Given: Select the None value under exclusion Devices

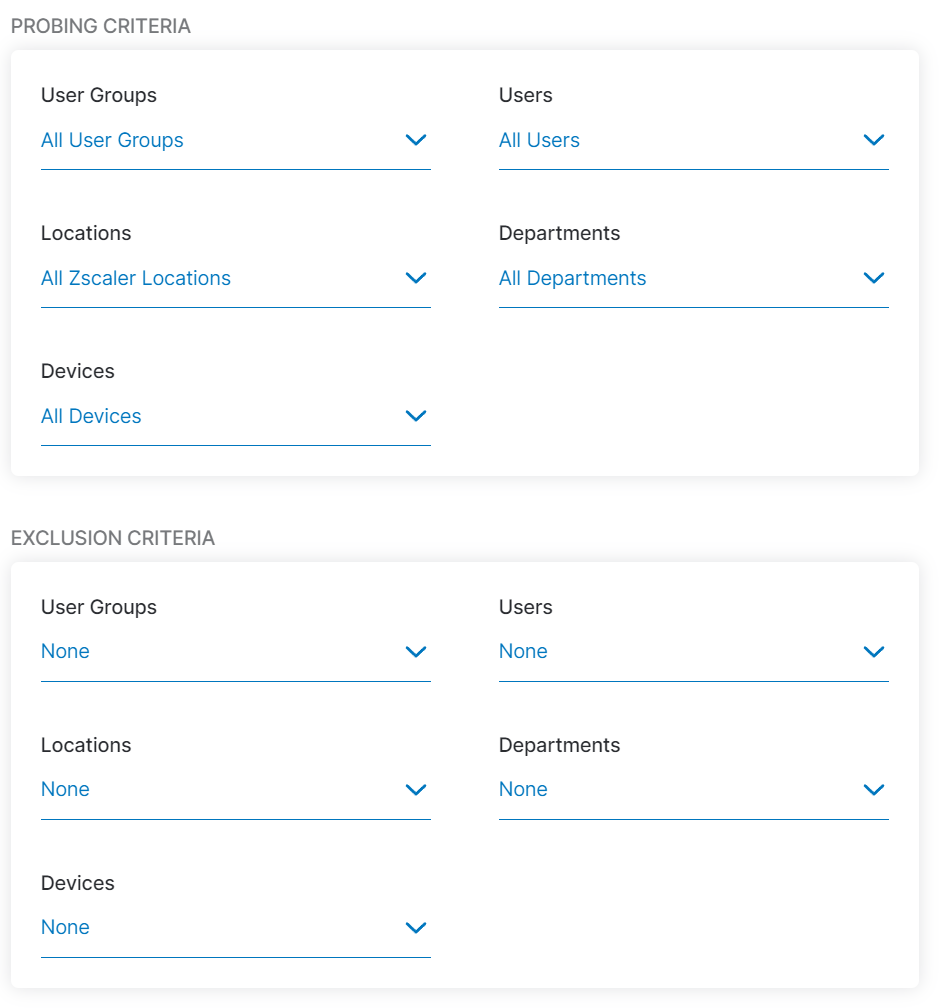Looking at the screenshot, I should 65,927.
